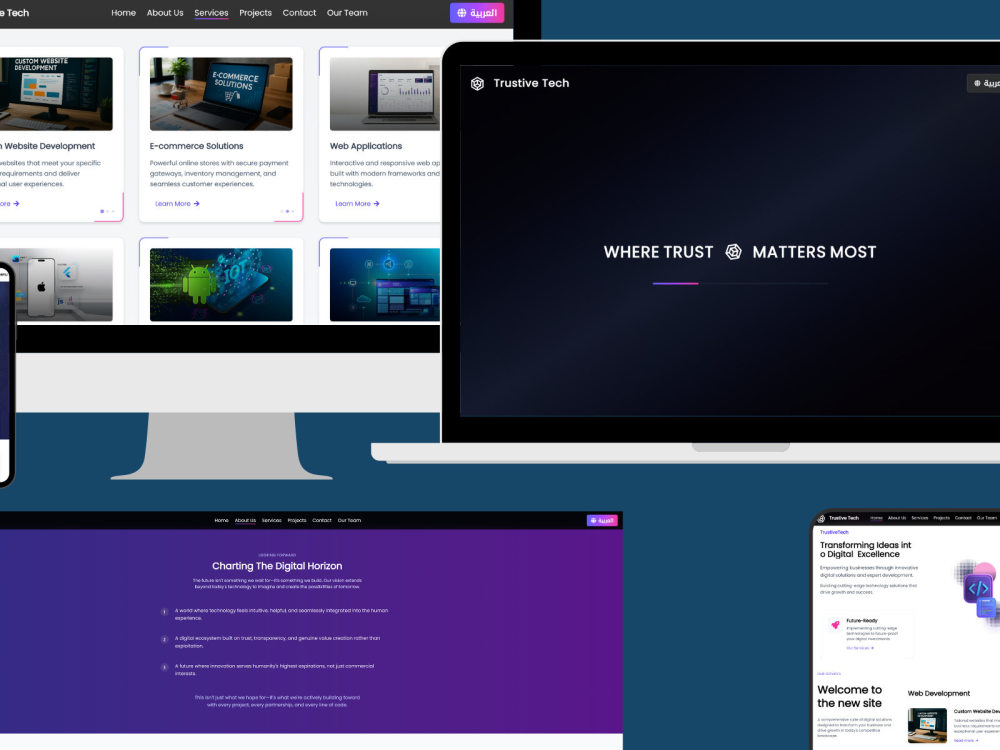This screenshot has height=750, width=1000.
Task: Open the Custom Website thumbnail on the tablet
Action: click(927, 725)
